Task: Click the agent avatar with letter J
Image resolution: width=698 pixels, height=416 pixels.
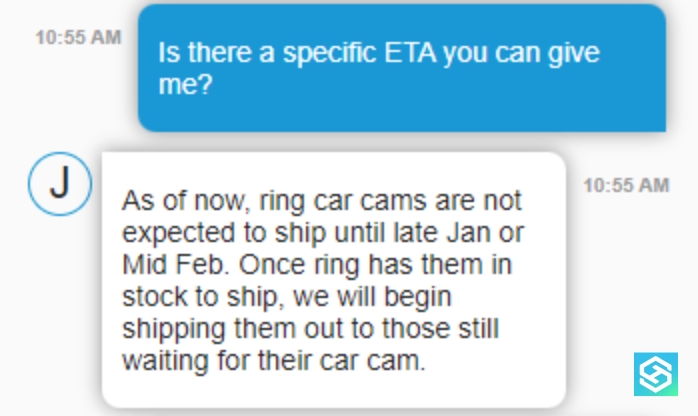Action: 60,185
